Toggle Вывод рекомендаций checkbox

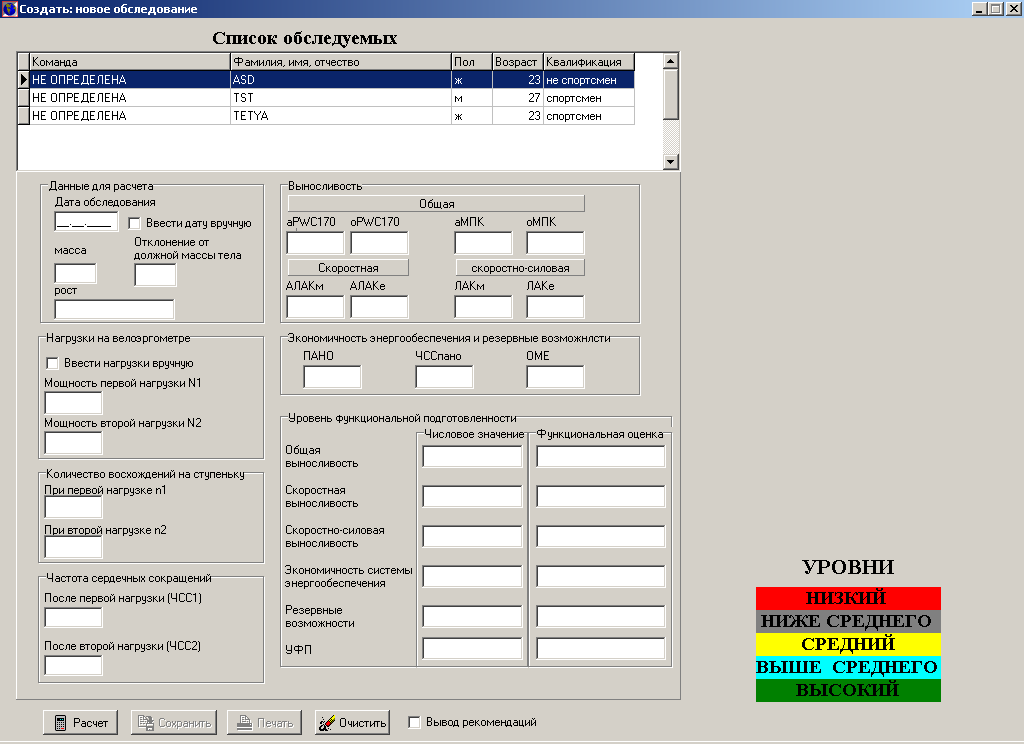pos(414,722)
